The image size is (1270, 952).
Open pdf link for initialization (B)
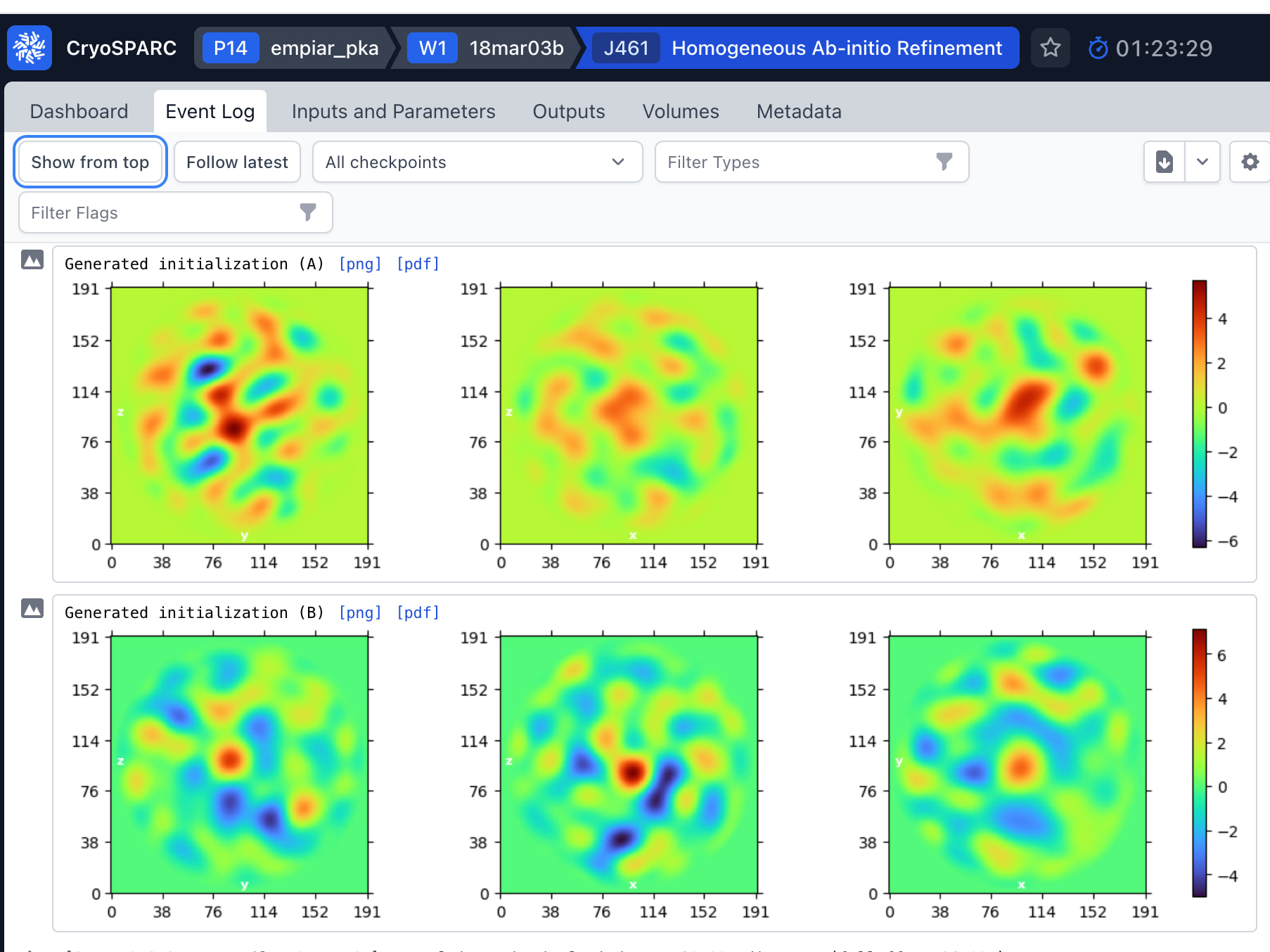(x=418, y=612)
